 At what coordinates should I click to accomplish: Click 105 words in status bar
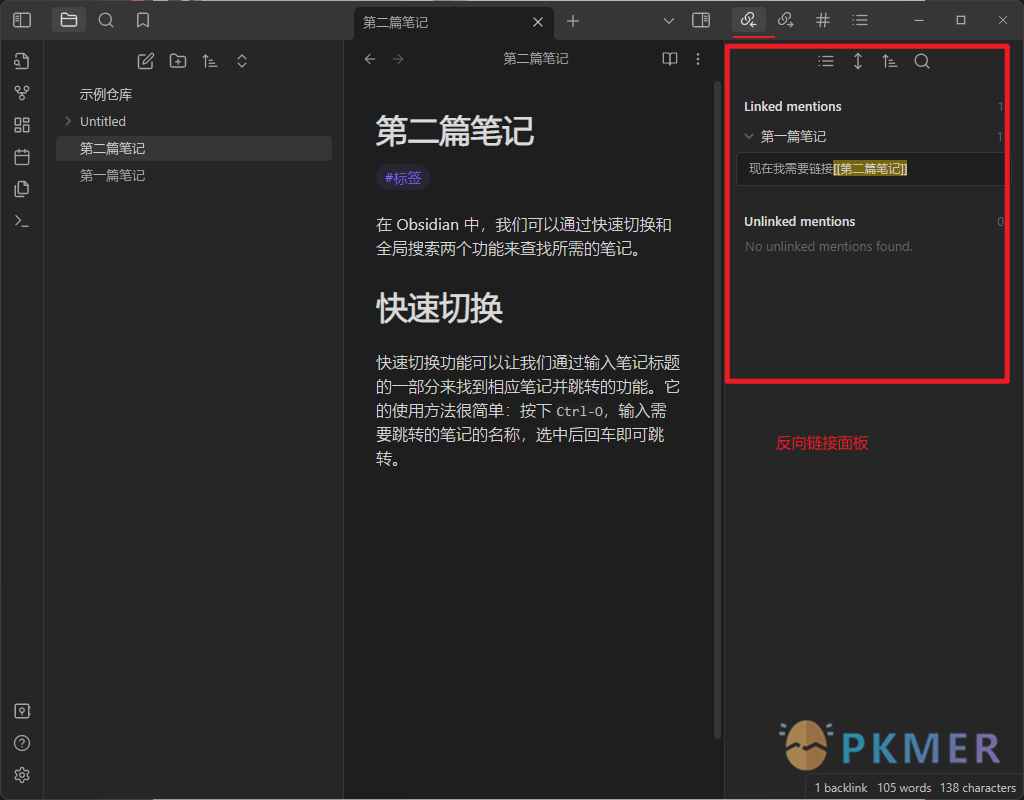pos(904,788)
